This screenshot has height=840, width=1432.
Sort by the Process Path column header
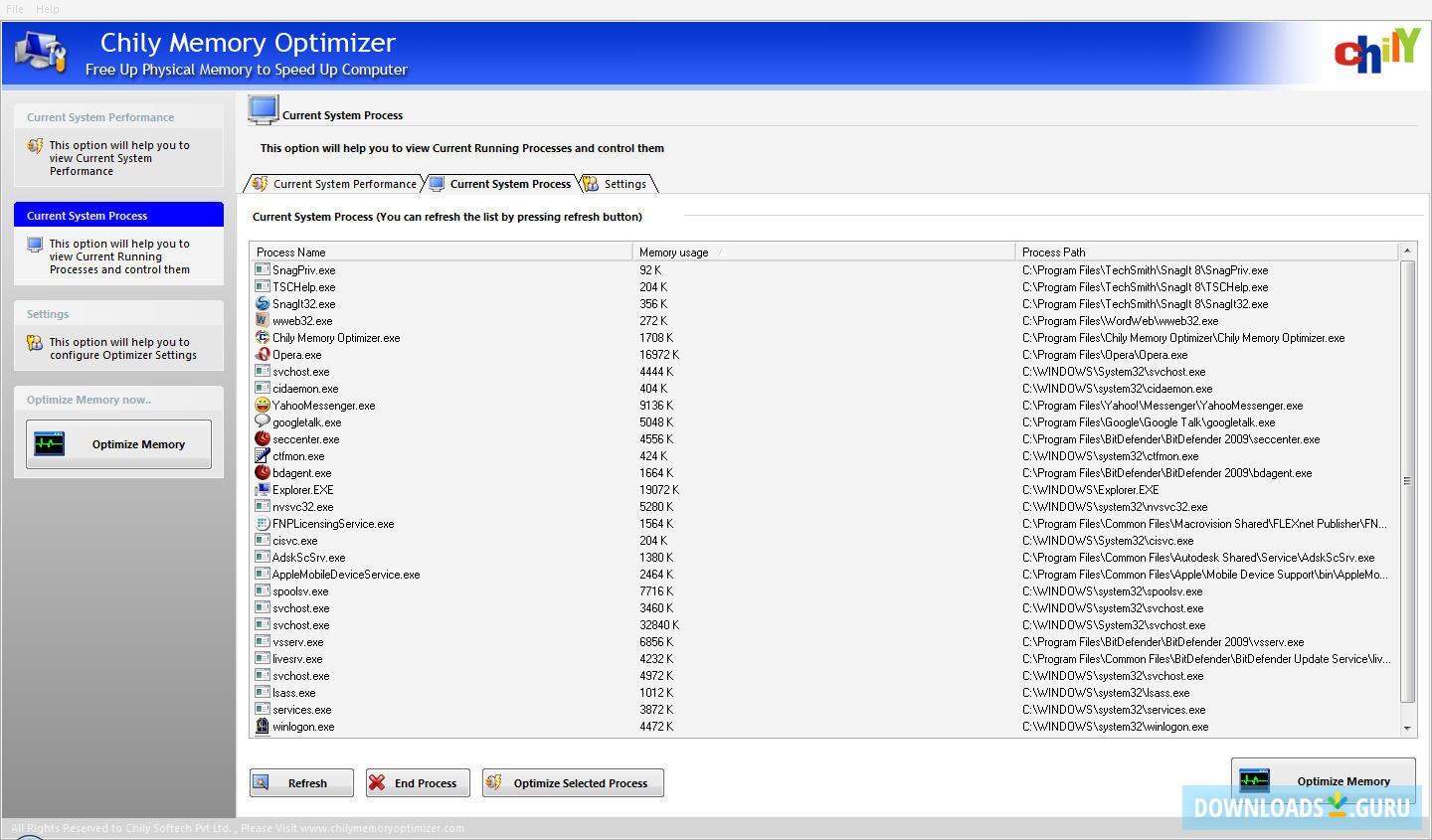[1206, 252]
